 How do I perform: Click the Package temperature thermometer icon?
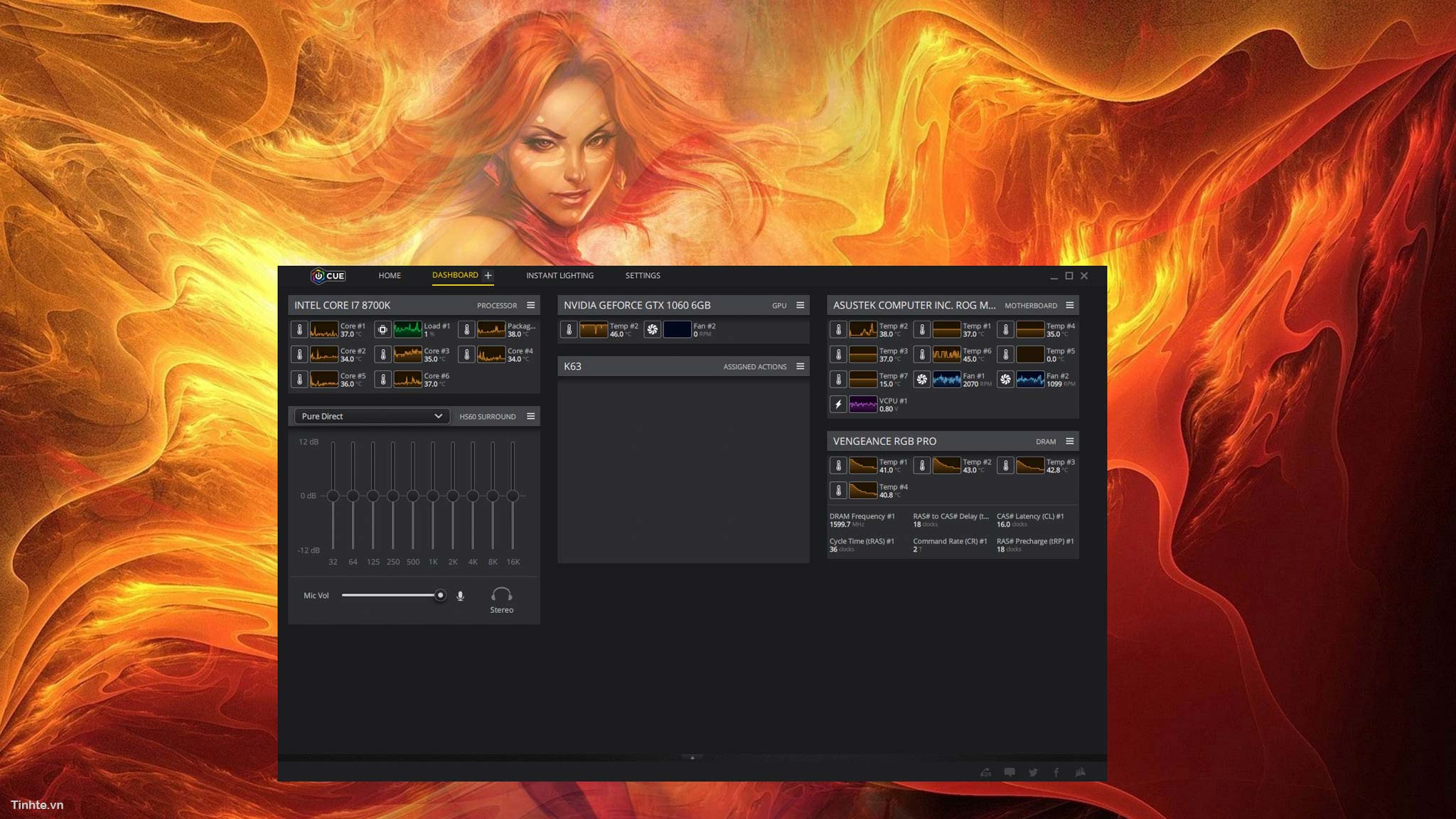click(466, 330)
